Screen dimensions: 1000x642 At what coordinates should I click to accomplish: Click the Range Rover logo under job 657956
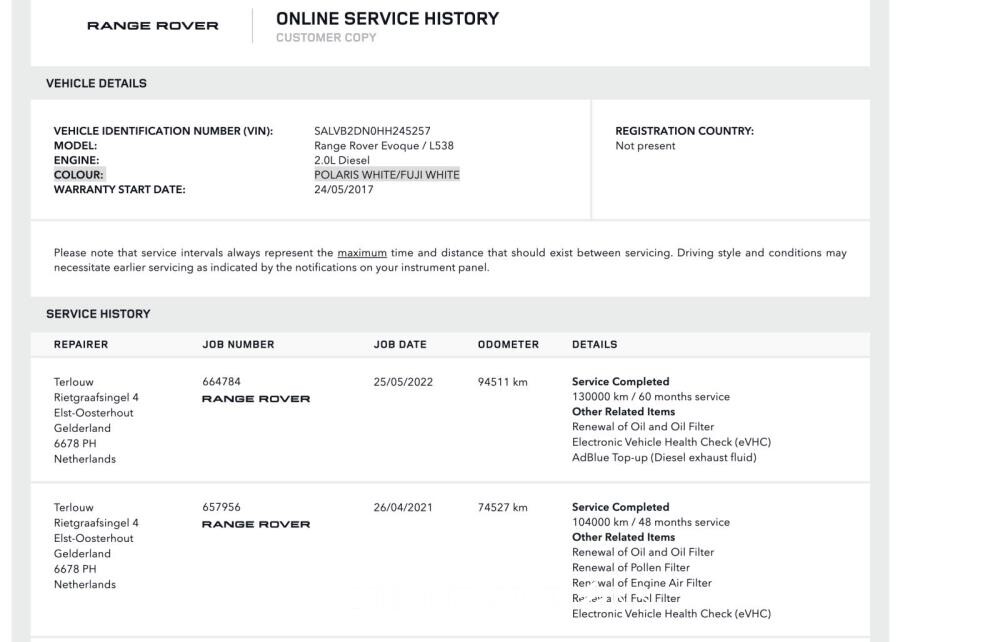pyautogui.click(x=256, y=524)
